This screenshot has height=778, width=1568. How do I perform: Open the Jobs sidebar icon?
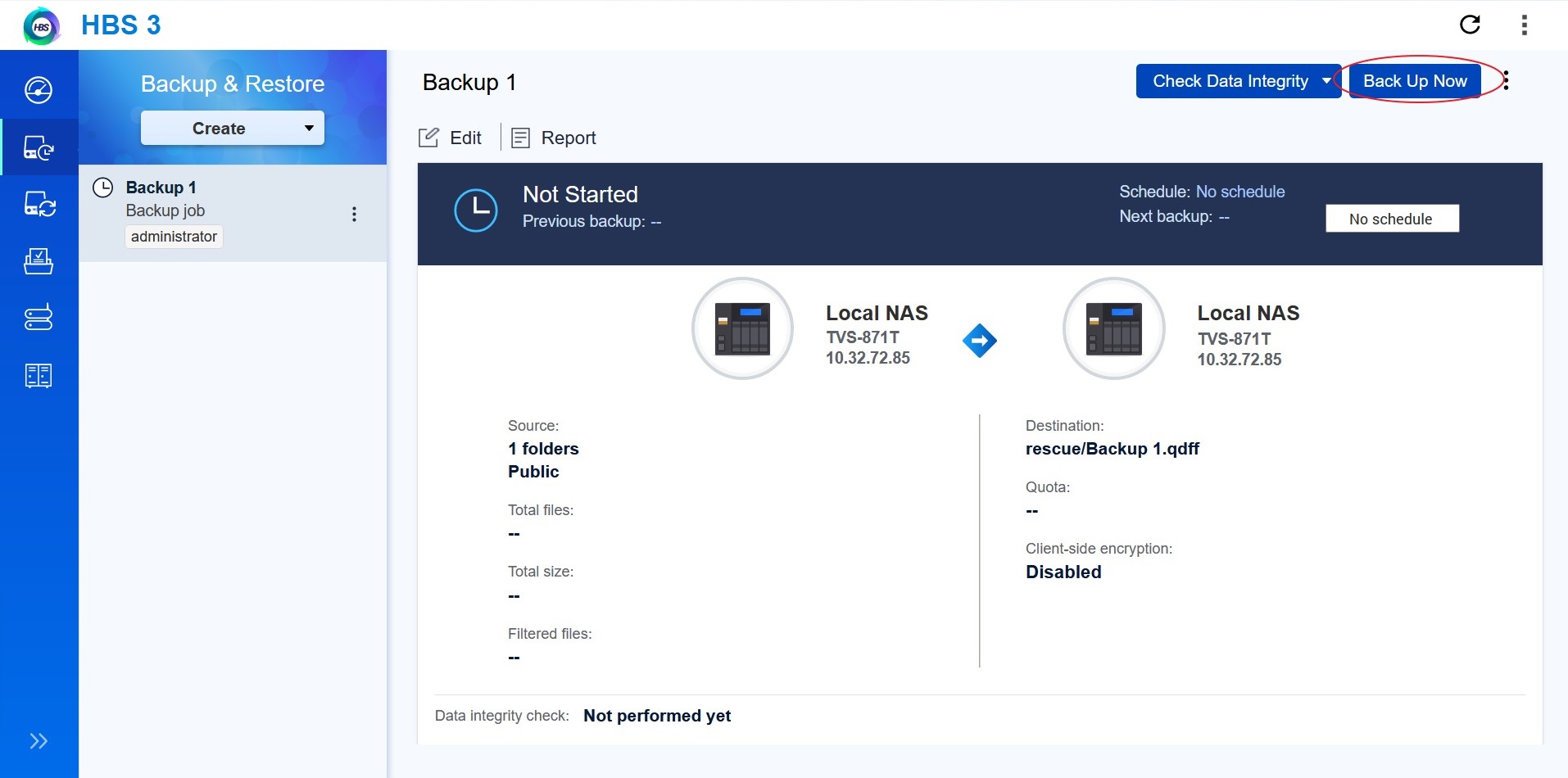39,261
